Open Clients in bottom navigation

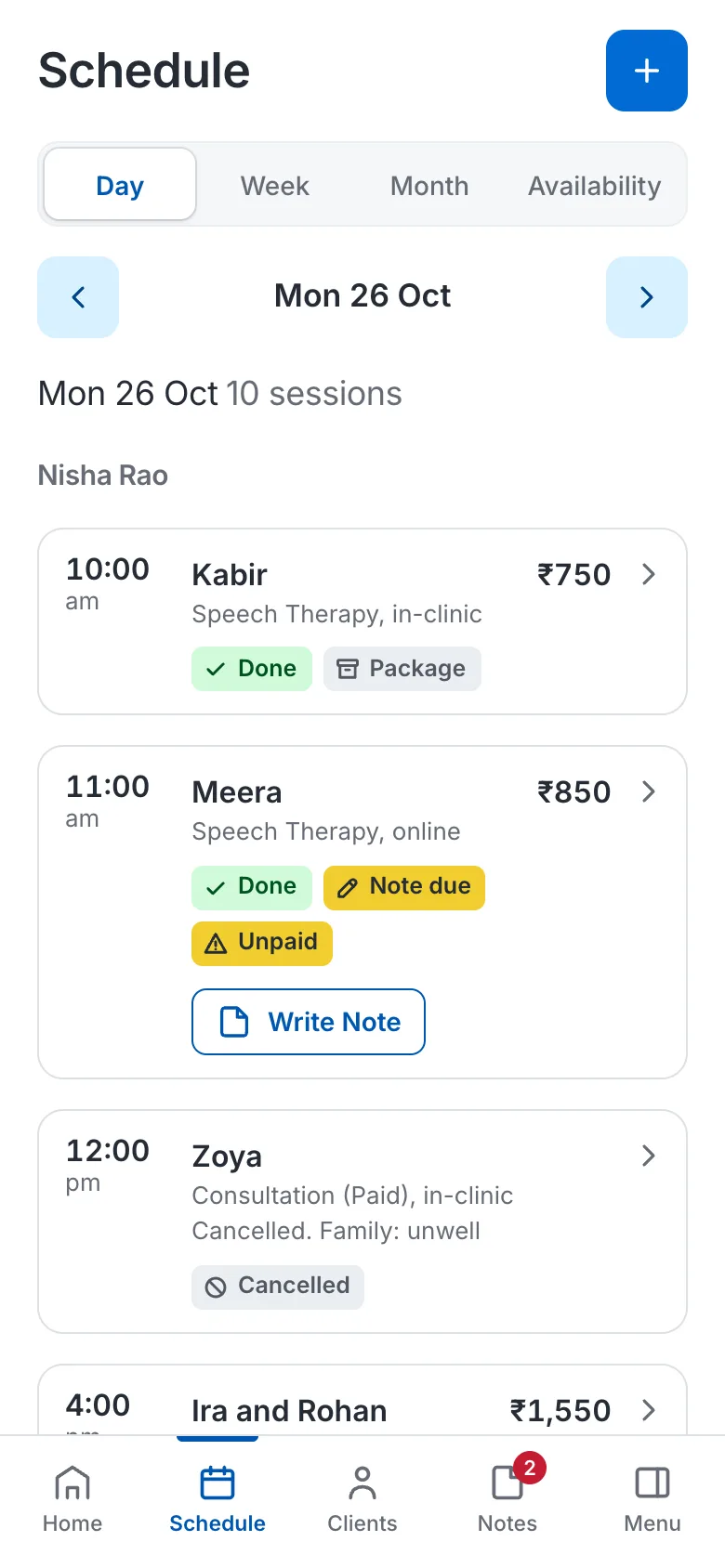click(x=362, y=1499)
